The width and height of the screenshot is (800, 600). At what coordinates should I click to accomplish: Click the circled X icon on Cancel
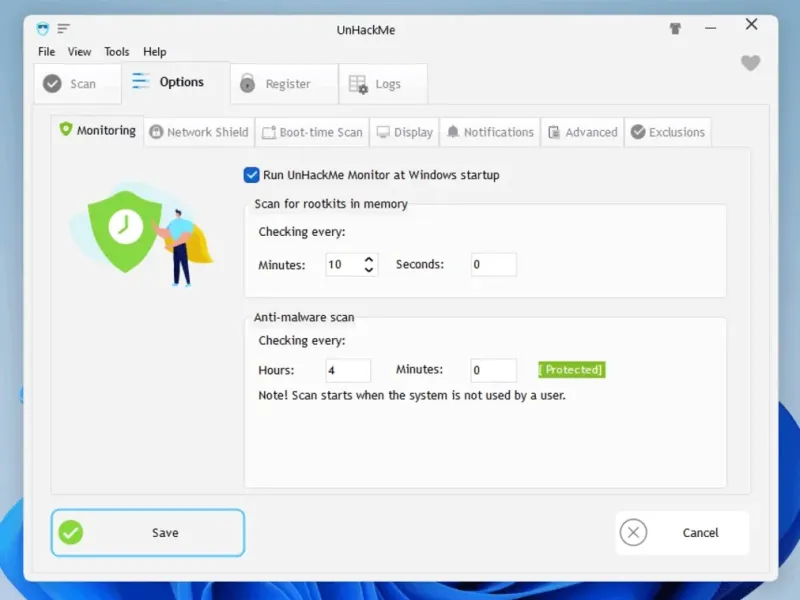point(633,533)
